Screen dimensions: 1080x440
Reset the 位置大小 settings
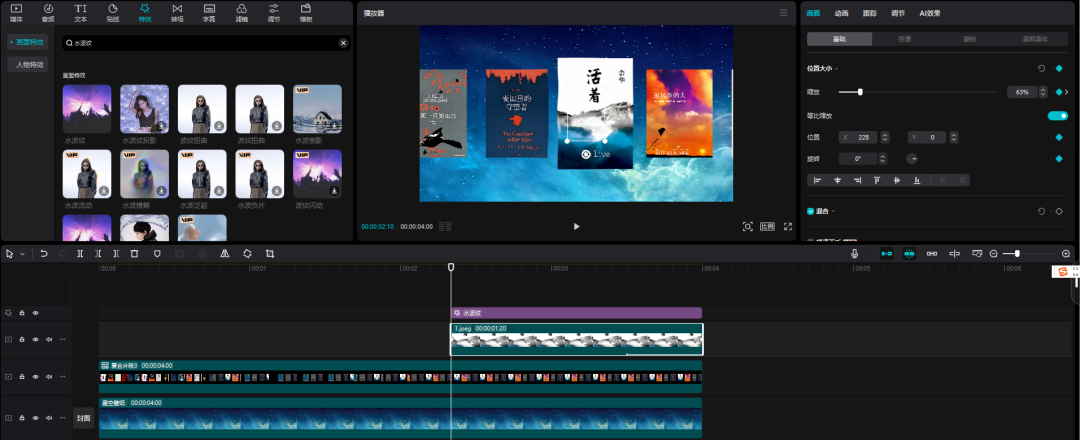(x=1041, y=68)
